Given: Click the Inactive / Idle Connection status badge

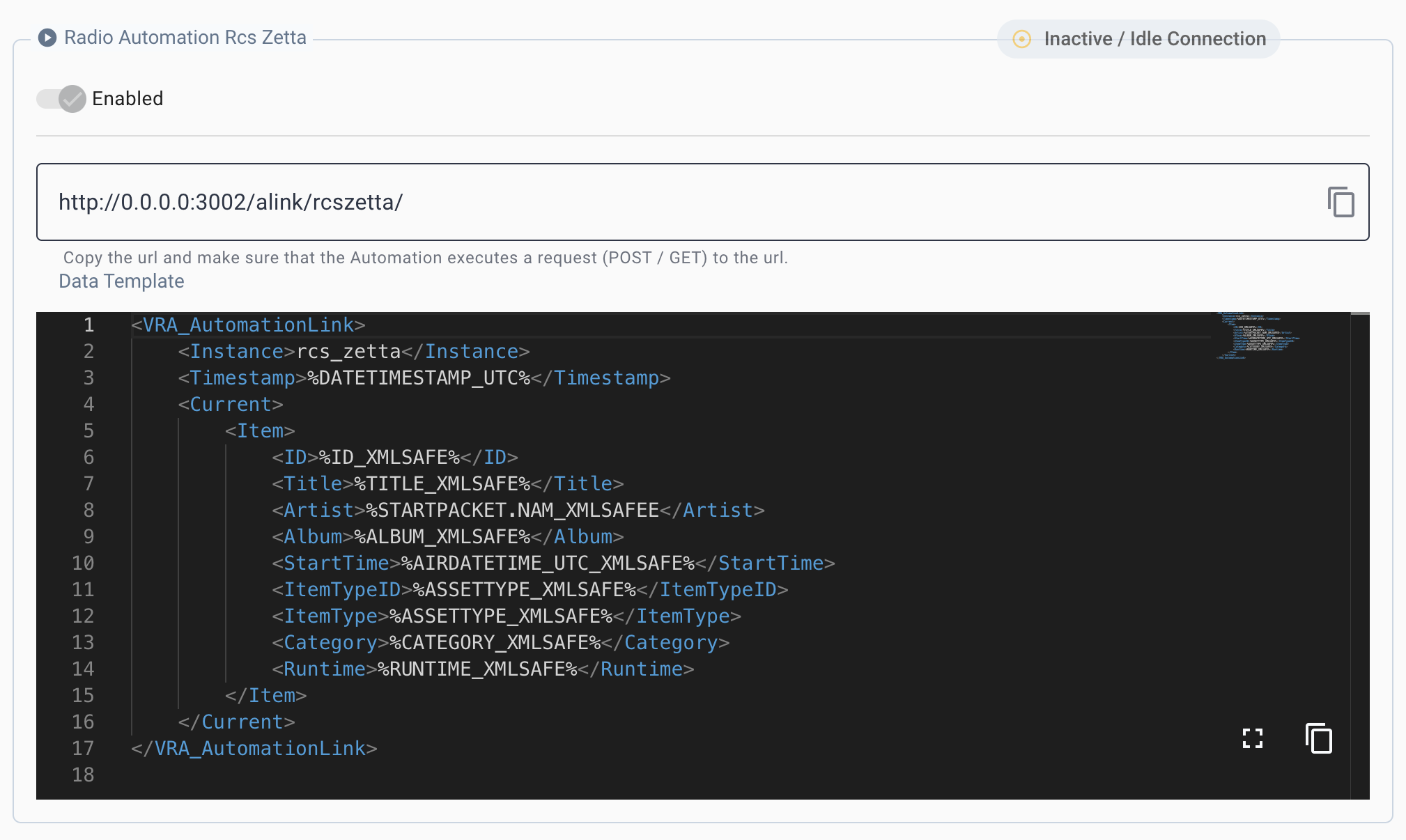Looking at the screenshot, I should 1138,39.
